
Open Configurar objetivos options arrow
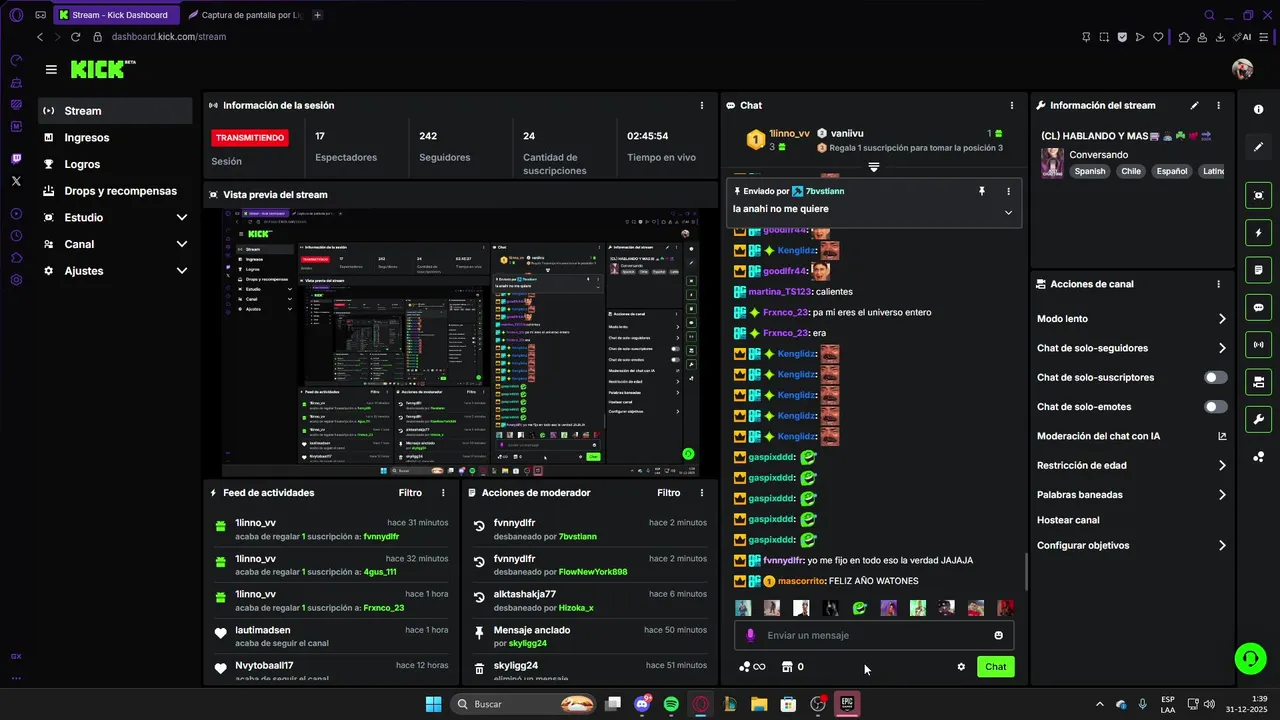coord(1222,546)
